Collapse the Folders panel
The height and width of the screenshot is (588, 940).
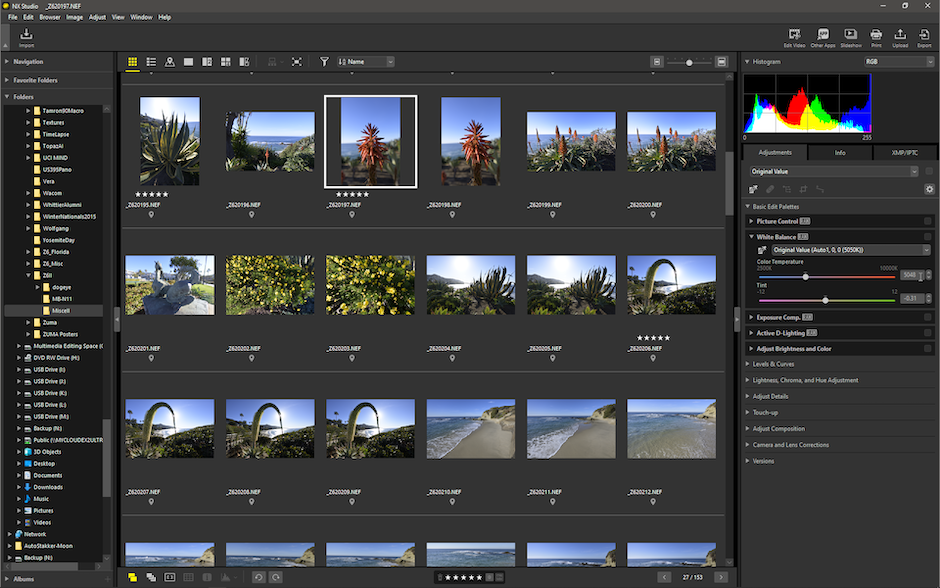[7, 97]
